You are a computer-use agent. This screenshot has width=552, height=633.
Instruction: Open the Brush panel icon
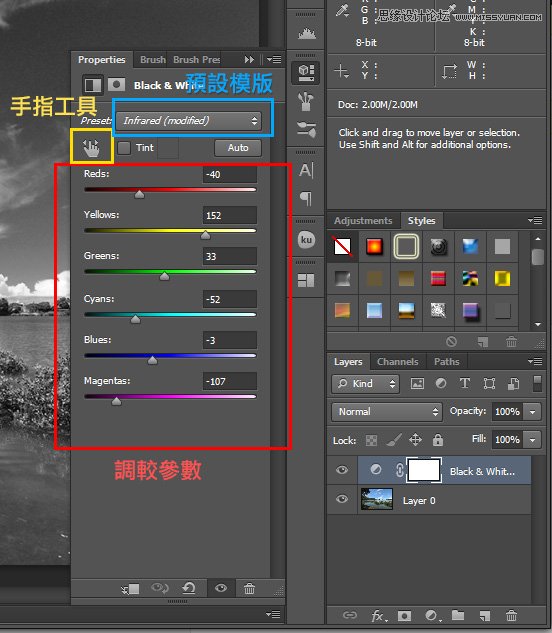(x=306, y=101)
